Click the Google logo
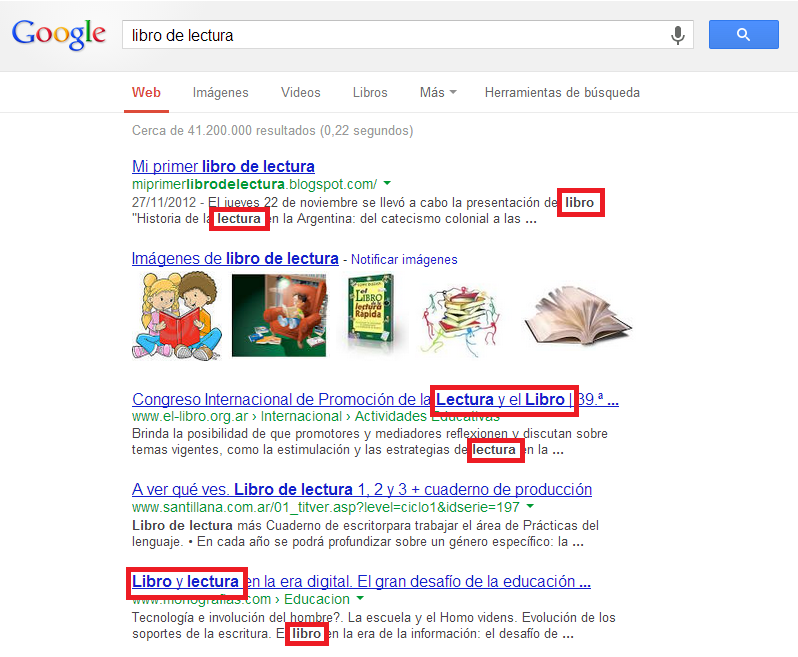This screenshot has width=798, height=657. click(59, 35)
